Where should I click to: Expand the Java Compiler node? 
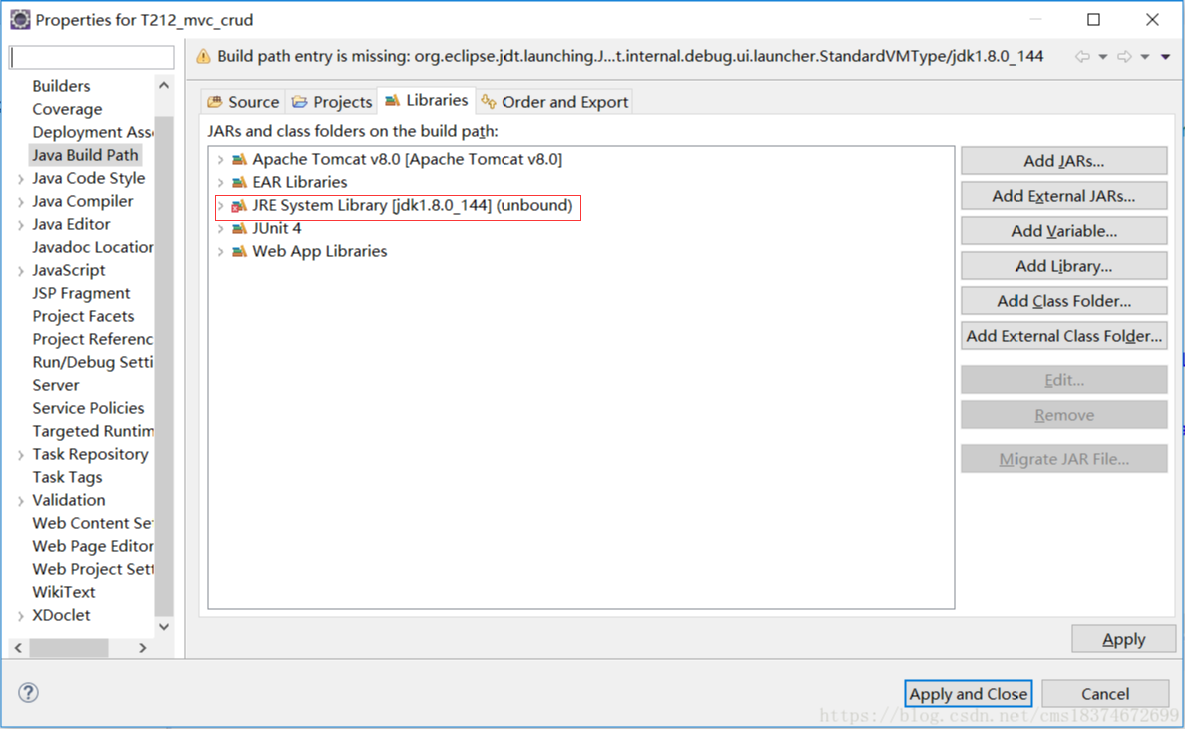pyautogui.click(x=20, y=202)
